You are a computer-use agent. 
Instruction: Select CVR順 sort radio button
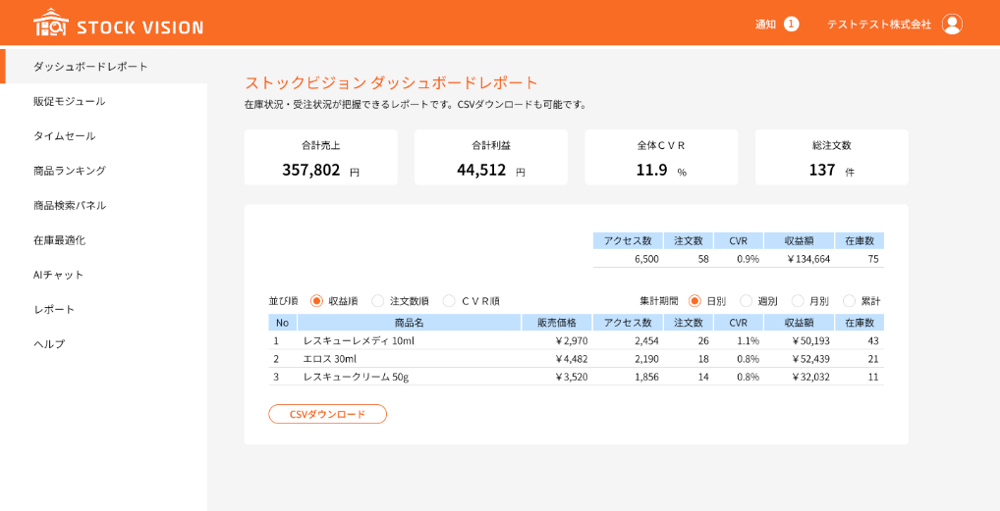(449, 301)
